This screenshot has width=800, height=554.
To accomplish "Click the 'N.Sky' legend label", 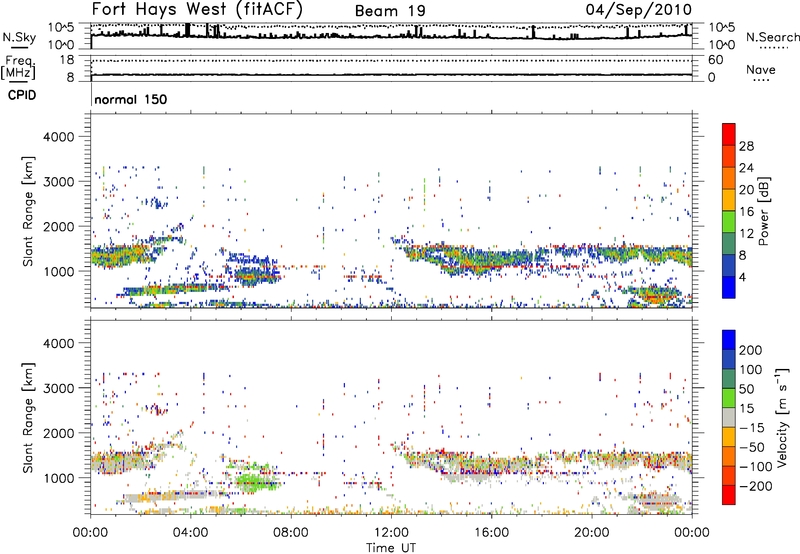I will tap(19, 37).
